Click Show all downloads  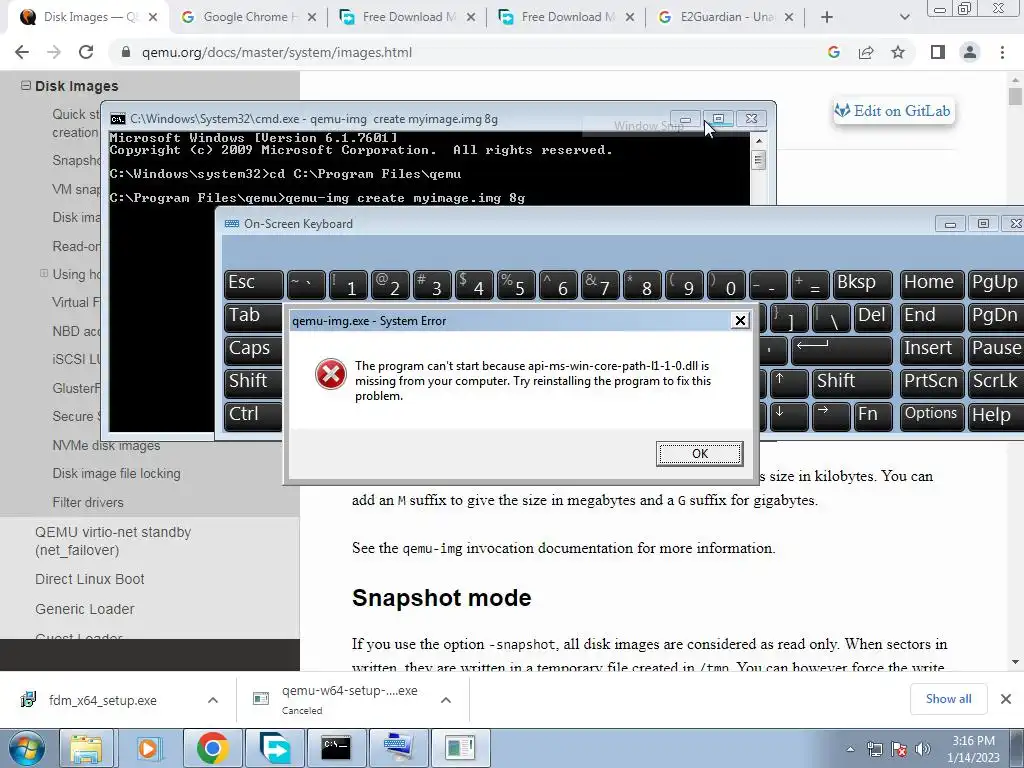point(948,699)
